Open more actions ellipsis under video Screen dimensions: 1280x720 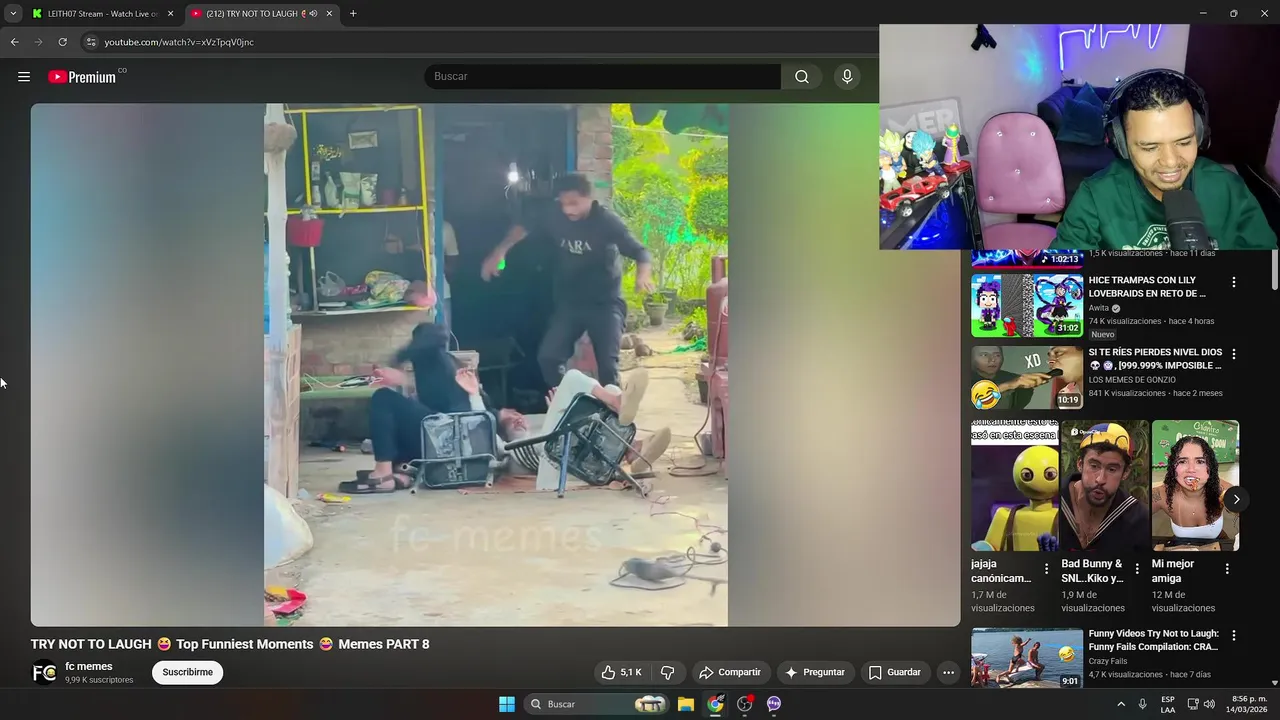949,672
